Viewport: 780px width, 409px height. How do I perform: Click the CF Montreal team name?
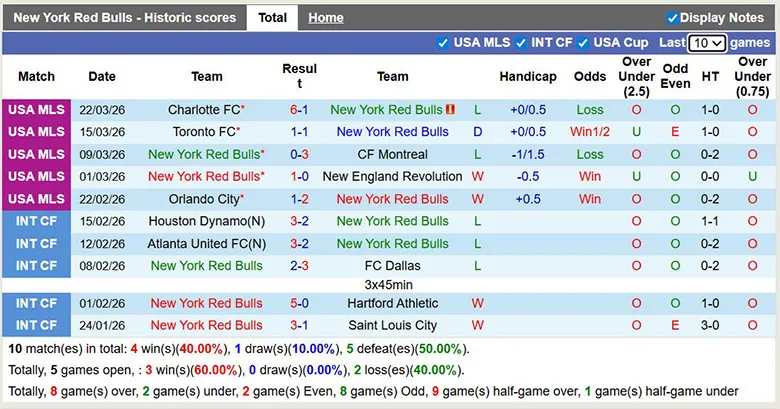[392, 154]
